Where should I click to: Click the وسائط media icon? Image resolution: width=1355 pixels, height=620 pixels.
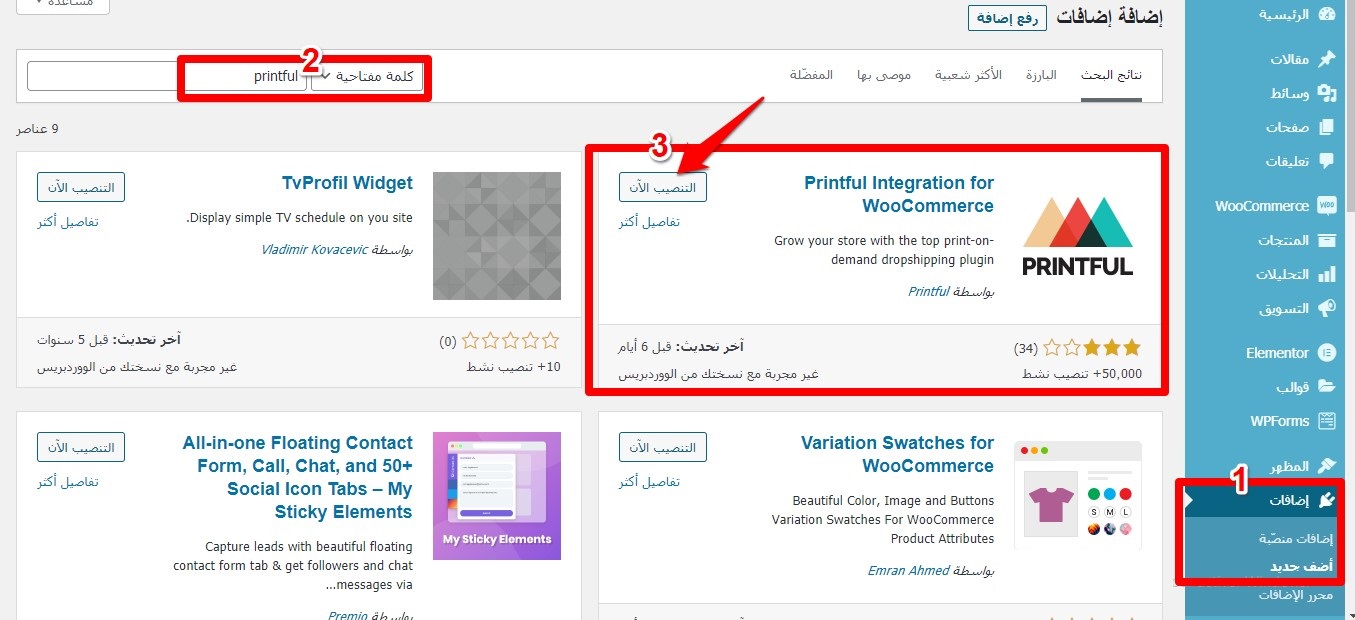1327,93
